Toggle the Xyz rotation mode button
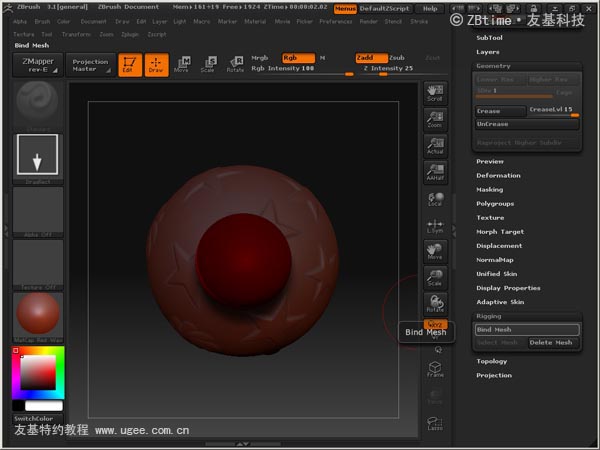The height and width of the screenshot is (450, 600). pyautogui.click(x=435, y=324)
